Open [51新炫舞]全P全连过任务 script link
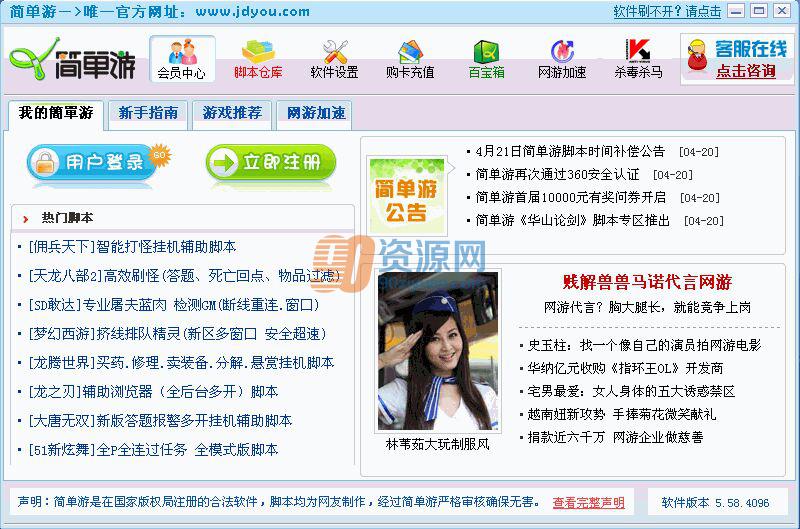The height and width of the screenshot is (529, 800). tap(154, 450)
